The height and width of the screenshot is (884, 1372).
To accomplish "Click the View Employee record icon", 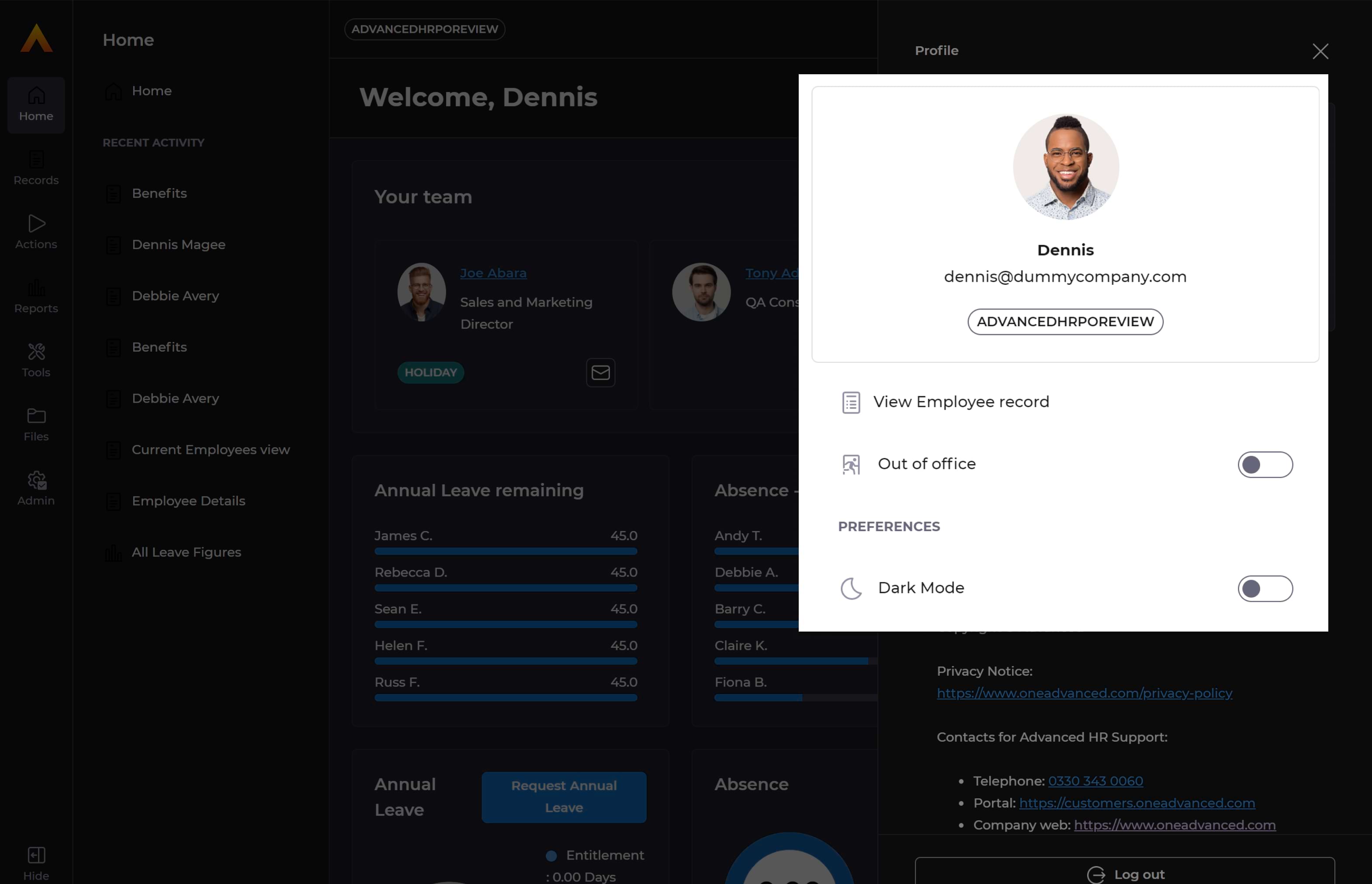I will pyautogui.click(x=851, y=402).
